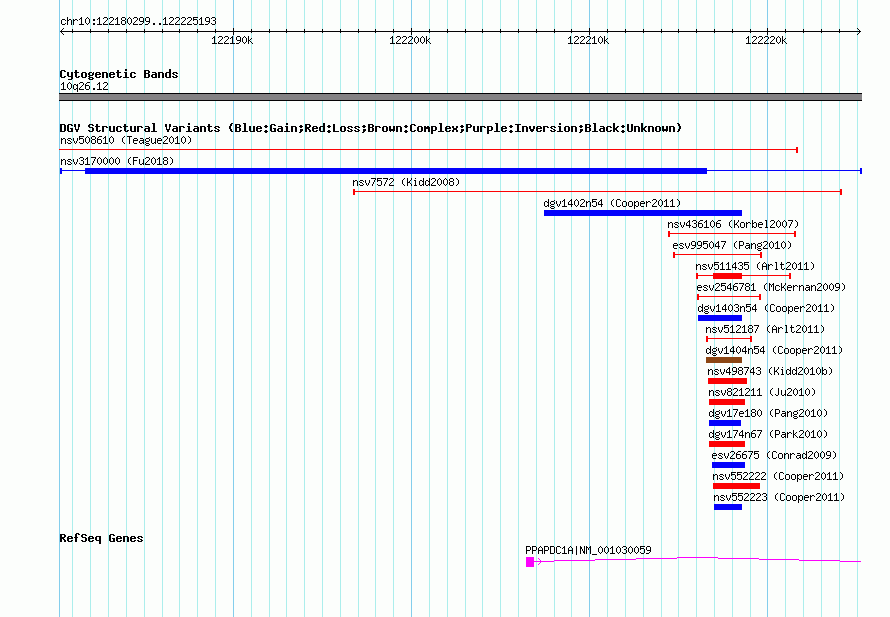
Task: Click the 10q26.12 cytogenetic band label
Action: [x=84, y=86]
